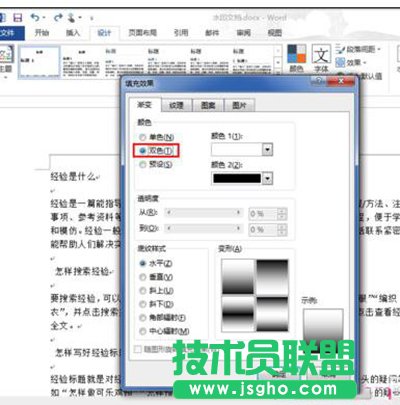This screenshot has height=405, width=400.
Task: Open Customize Quick Access Toolbar menu
Action: 91,18
